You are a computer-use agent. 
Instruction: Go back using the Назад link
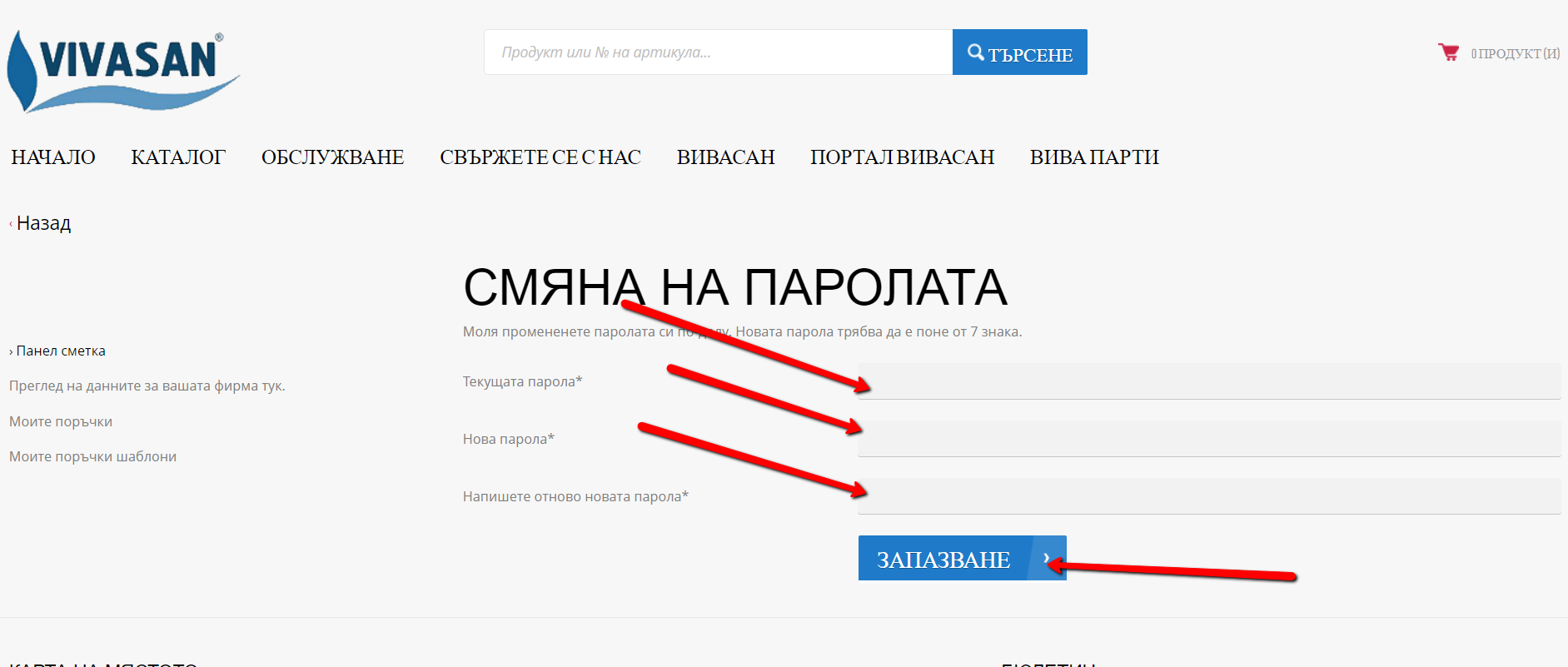(43, 223)
